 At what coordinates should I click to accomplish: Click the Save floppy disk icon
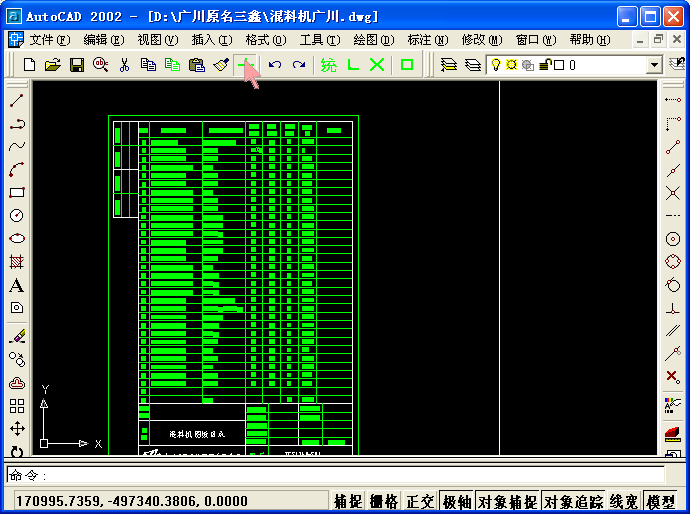tap(77, 65)
